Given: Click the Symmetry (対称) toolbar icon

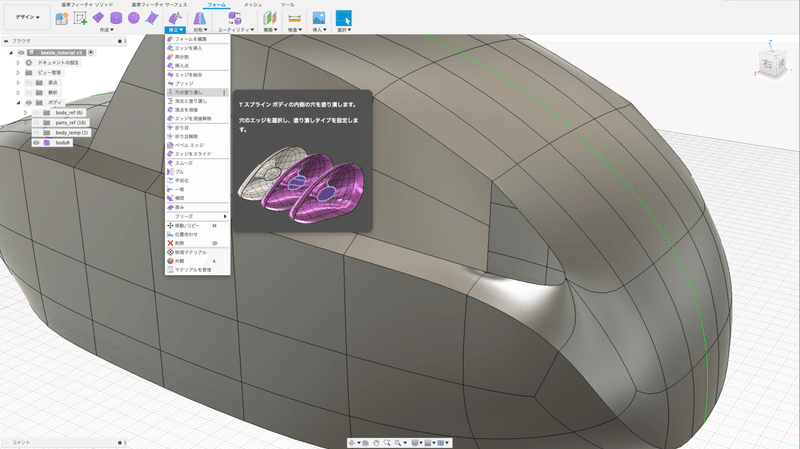Looking at the screenshot, I should (199, 18).
